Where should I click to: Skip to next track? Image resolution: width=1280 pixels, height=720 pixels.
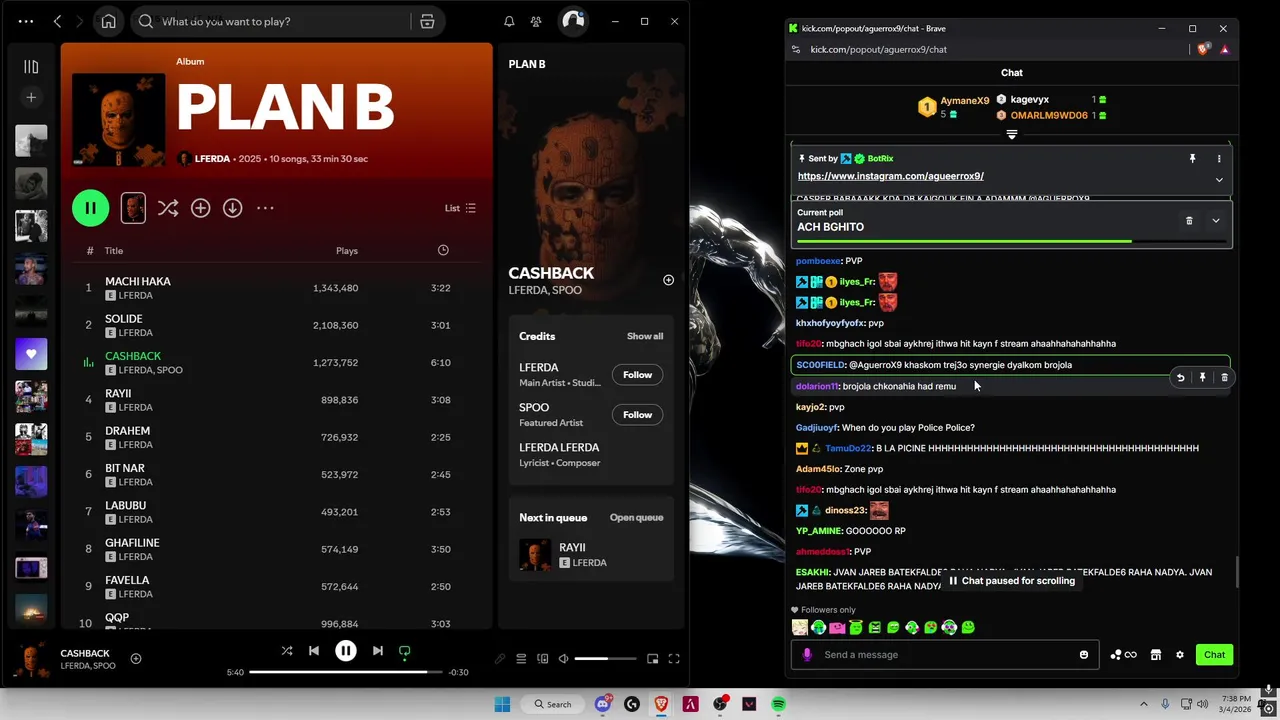pyautogui.click(x=377, y=651)
